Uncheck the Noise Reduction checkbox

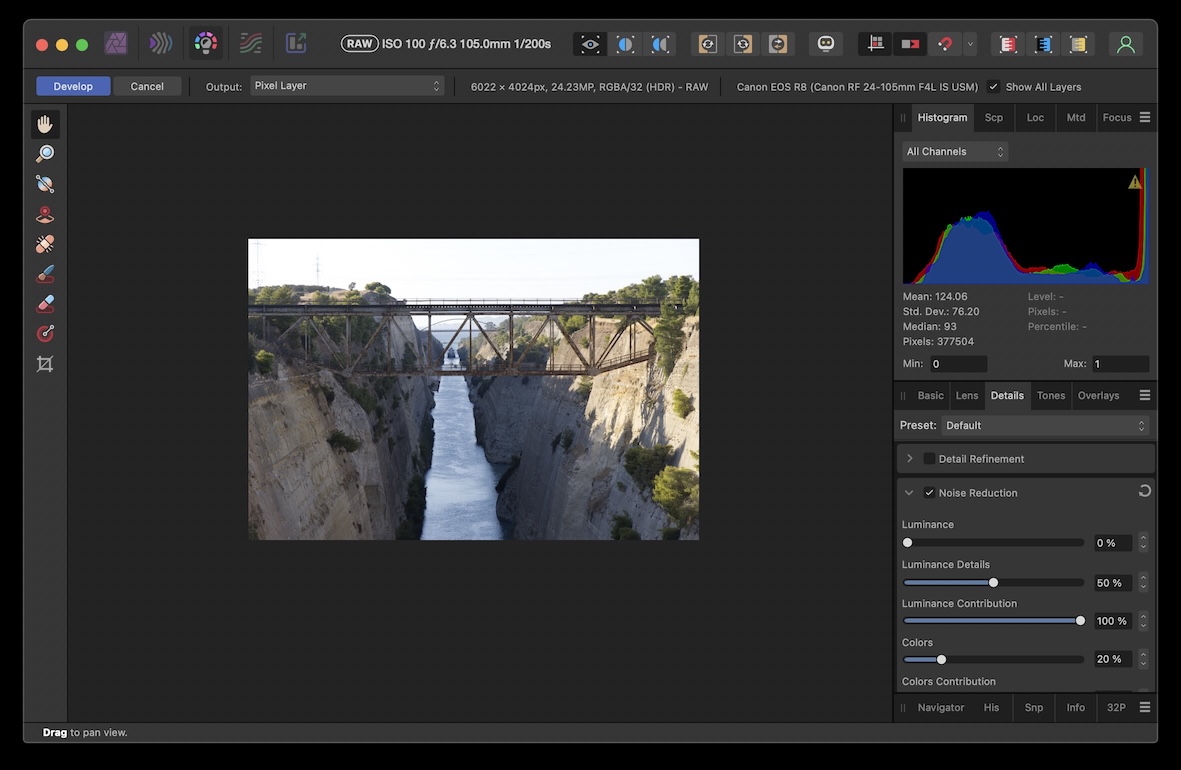click(x=929, y=493)
